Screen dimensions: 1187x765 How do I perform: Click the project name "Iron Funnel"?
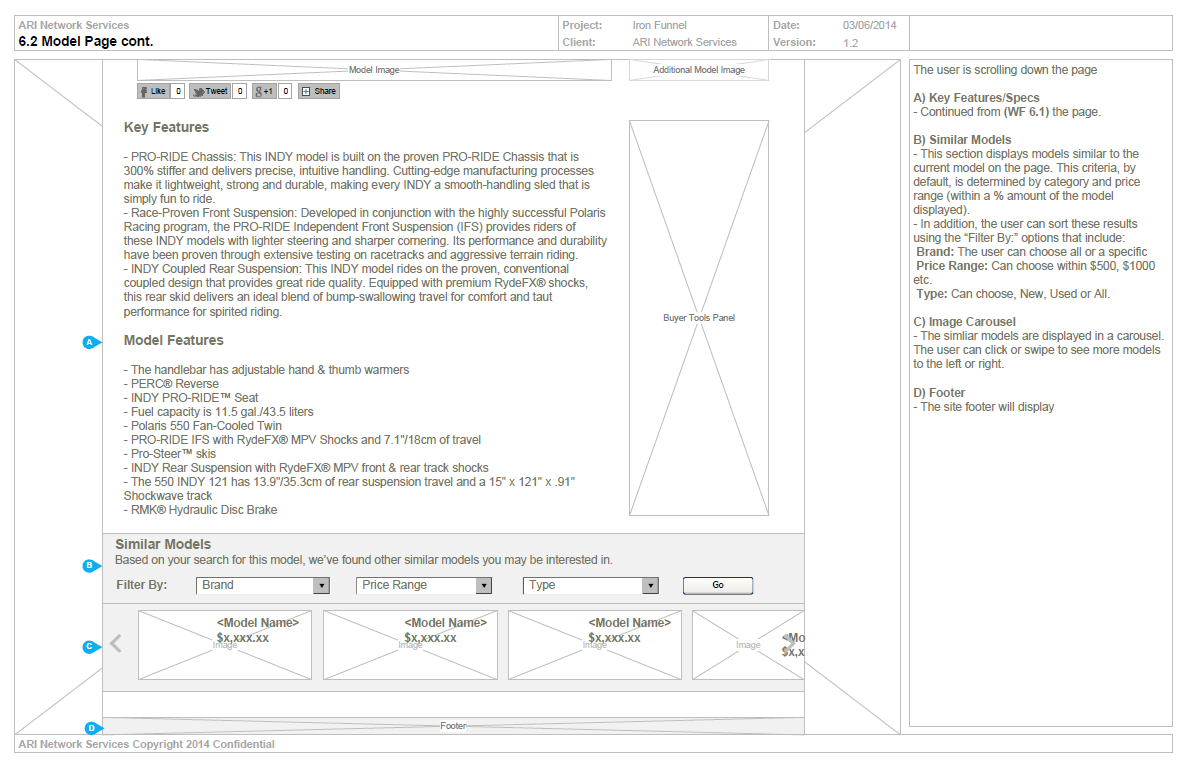659,26
